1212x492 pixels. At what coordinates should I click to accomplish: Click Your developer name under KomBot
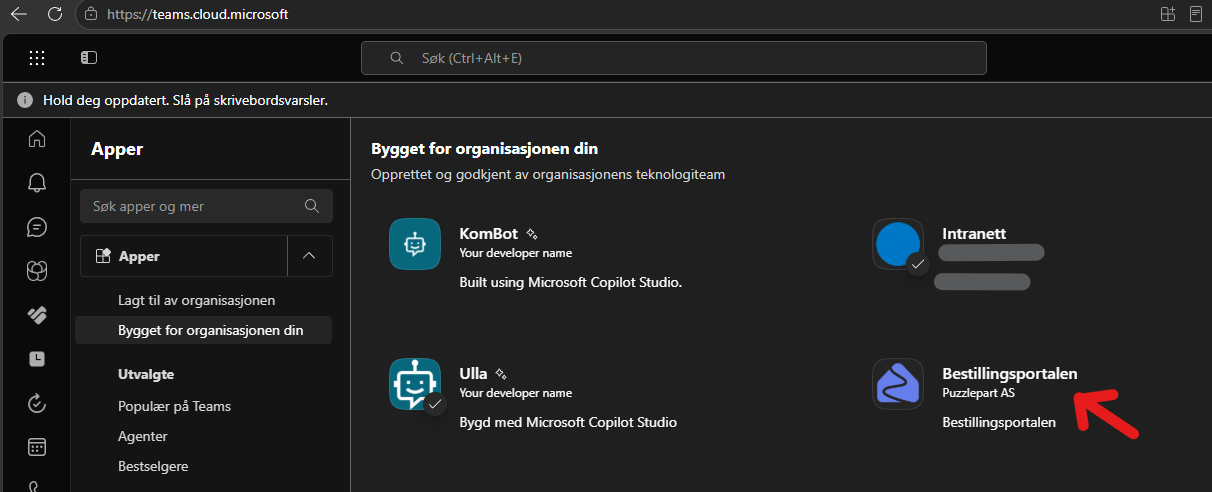515,253
